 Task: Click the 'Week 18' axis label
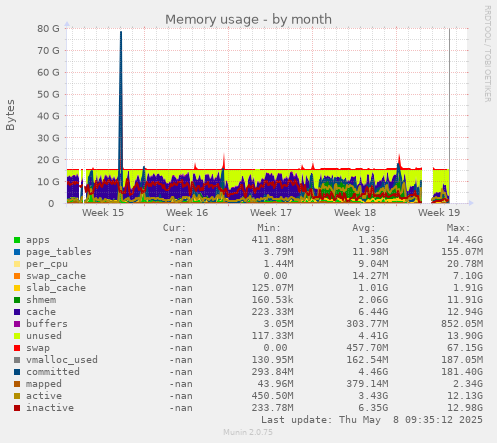click(x=355, y=213)
